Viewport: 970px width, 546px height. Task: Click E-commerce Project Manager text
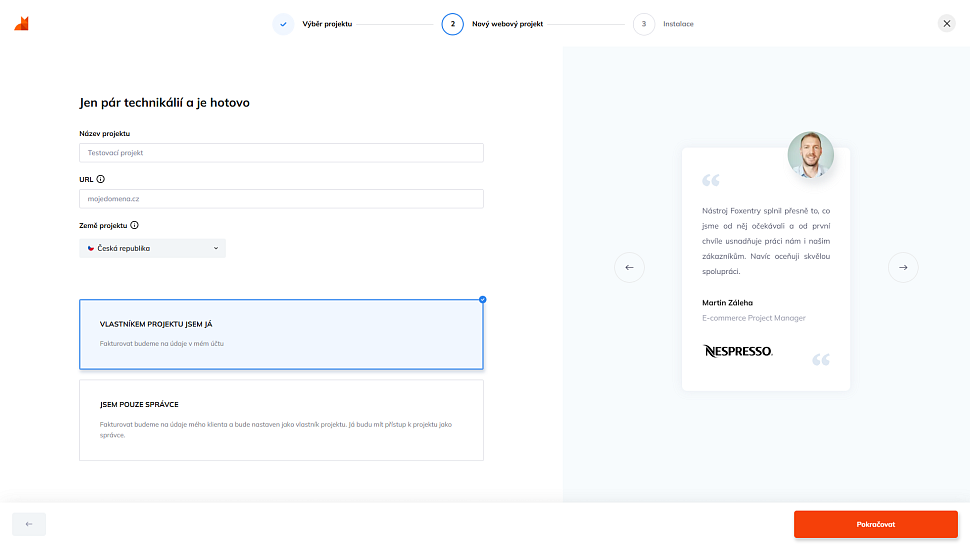pos(753,318)
